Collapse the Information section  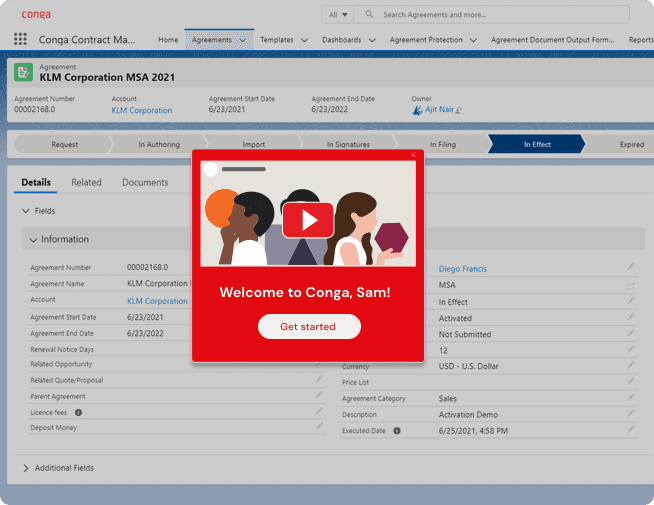click(33, 240)
